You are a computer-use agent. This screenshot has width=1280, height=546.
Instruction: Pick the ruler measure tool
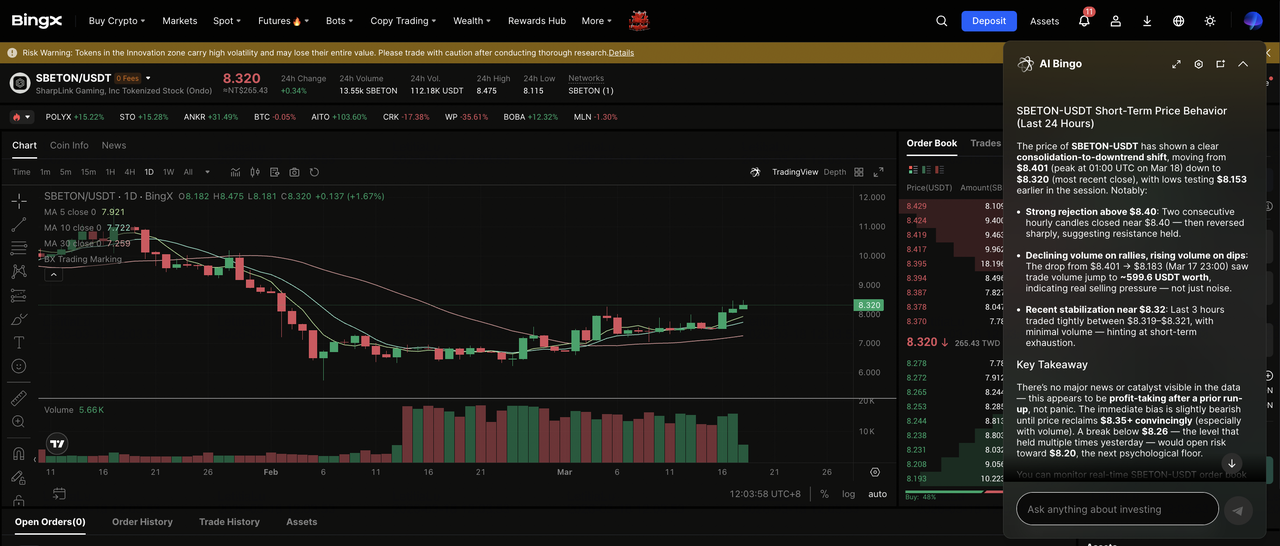[19, 398]
